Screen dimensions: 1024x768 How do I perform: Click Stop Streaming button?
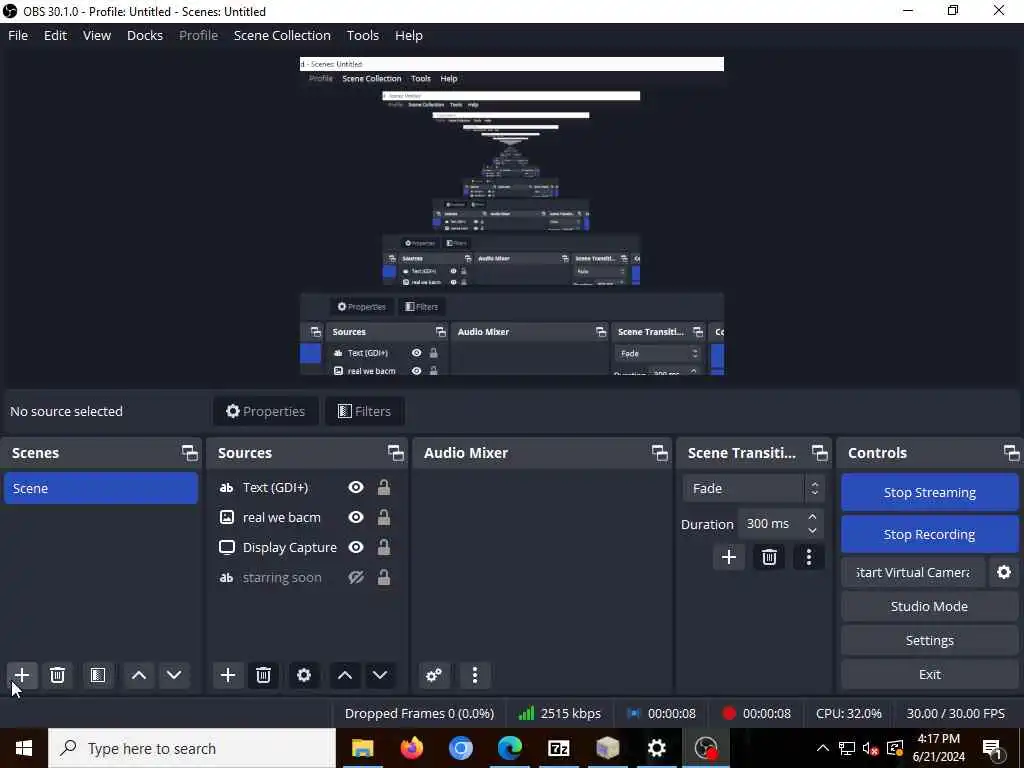(929, 492)
